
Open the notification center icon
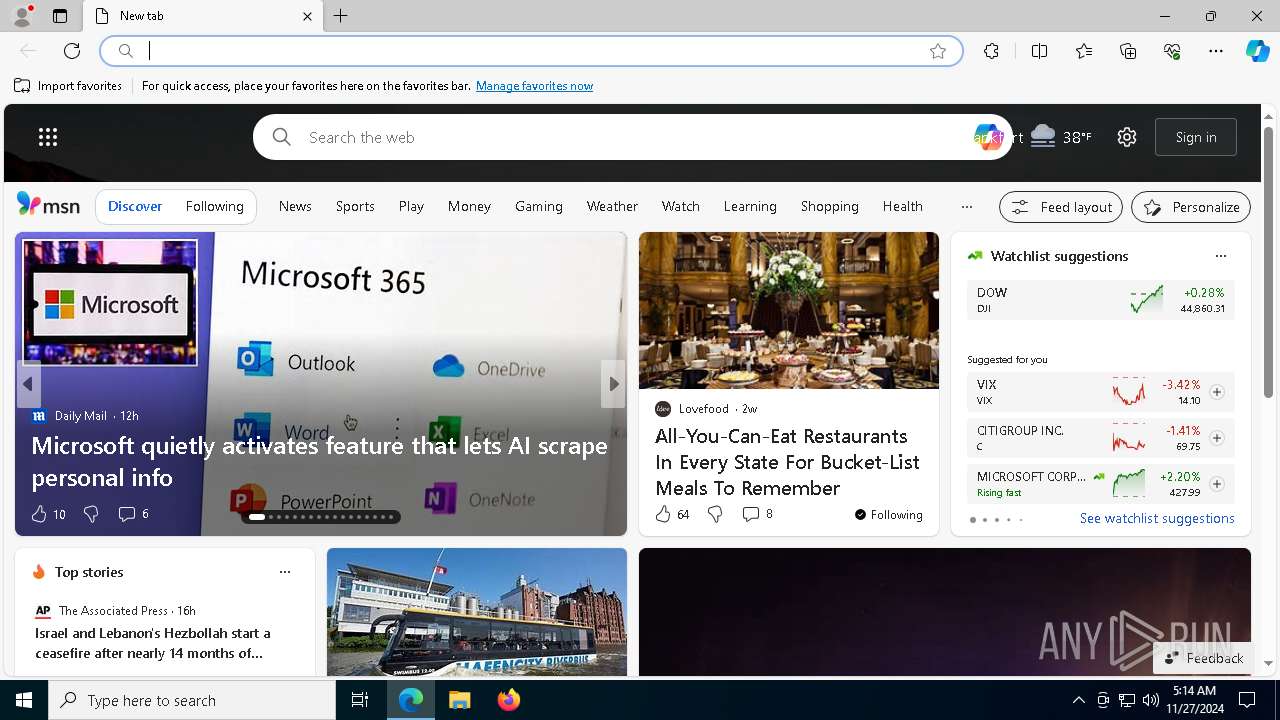(x=1247, y=700)
